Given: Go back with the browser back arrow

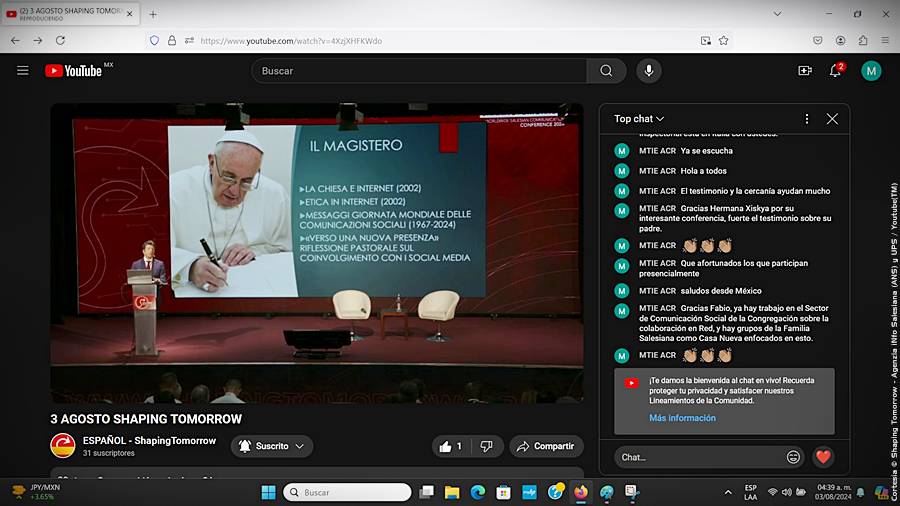Looking at the screenshot, I should 15,41.
